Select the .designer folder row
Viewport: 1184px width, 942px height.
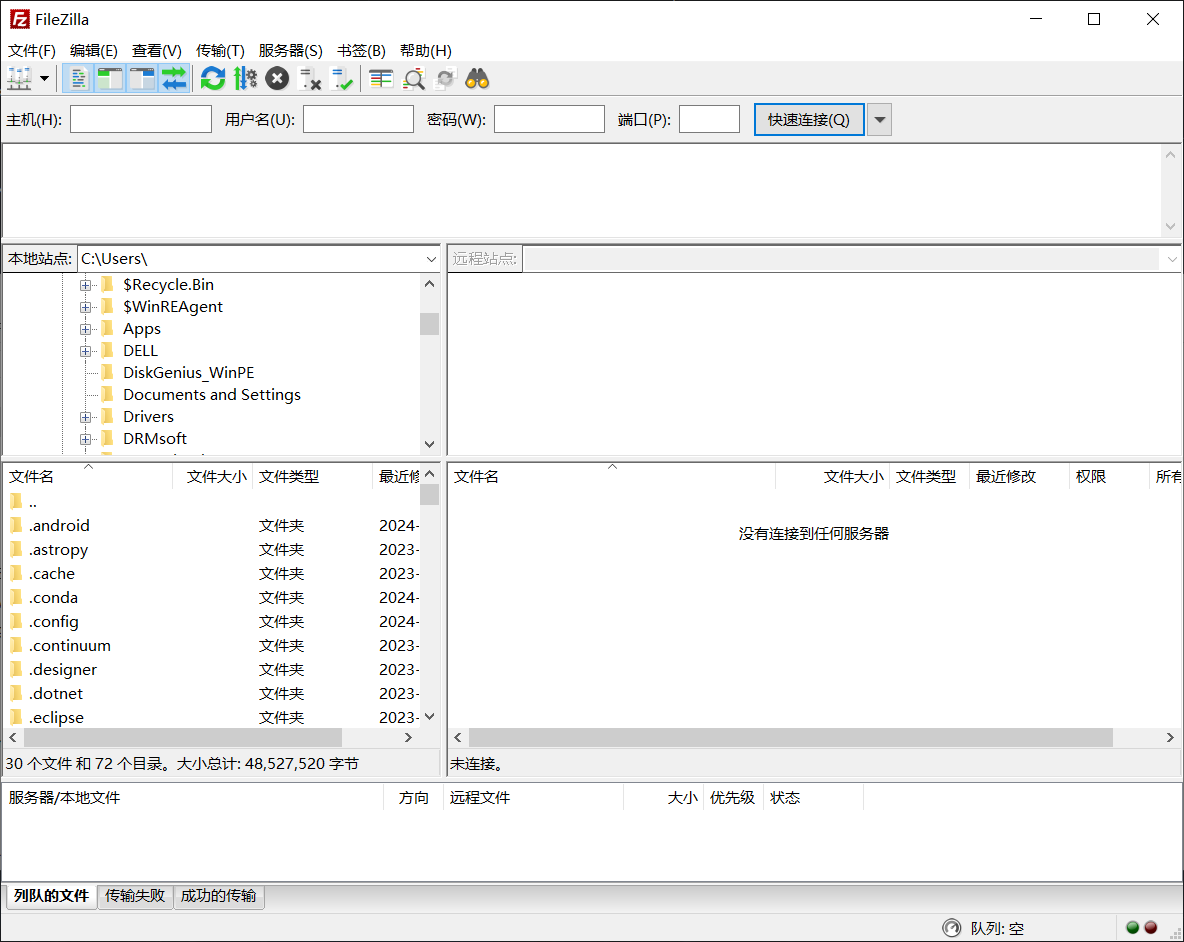213,670
